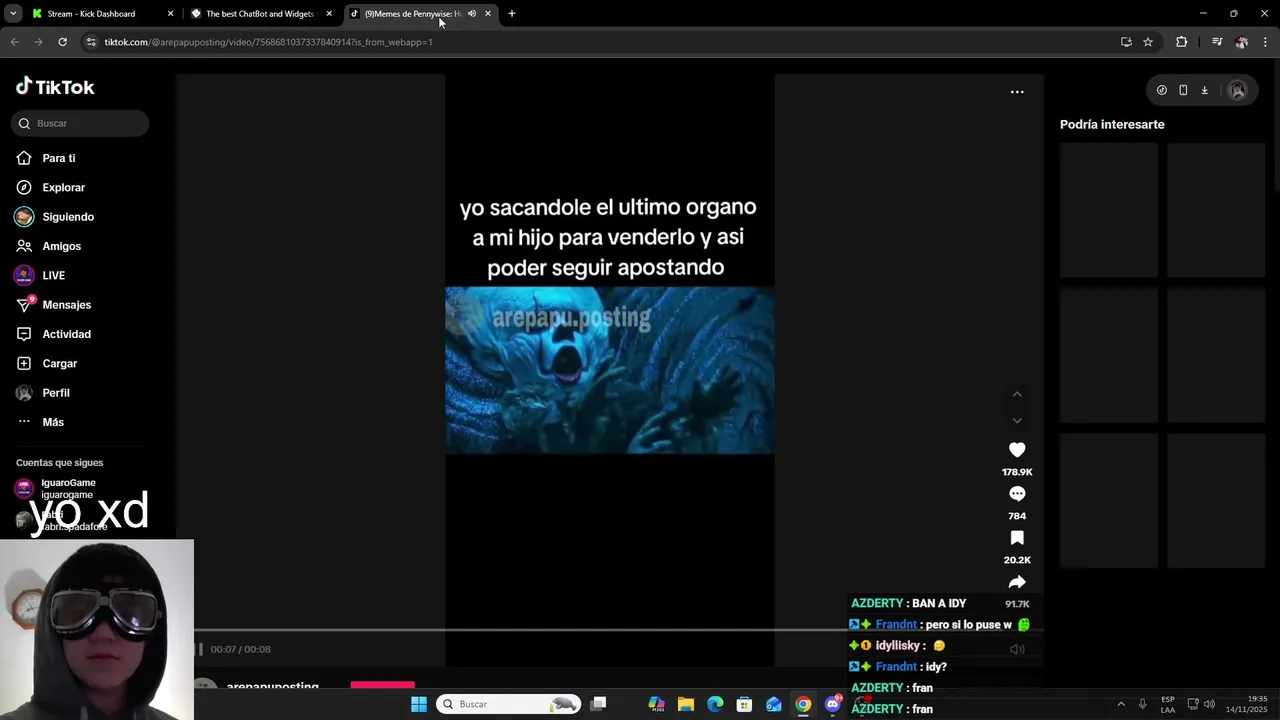Save video with bookmark icon
Image resolution: width=1280 pixels, height=720 pixels.
click(1017, 538)
